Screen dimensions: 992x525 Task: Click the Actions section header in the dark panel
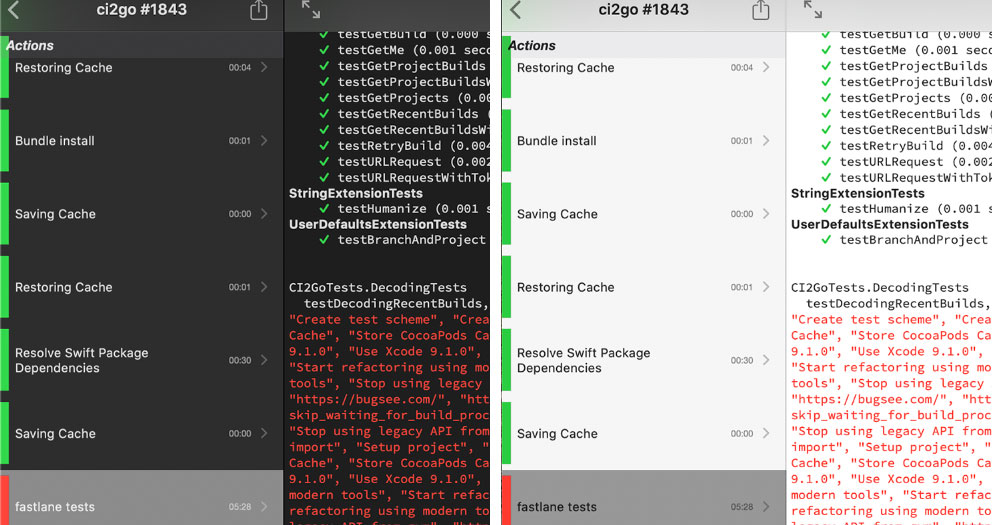[x=30, y=46]
